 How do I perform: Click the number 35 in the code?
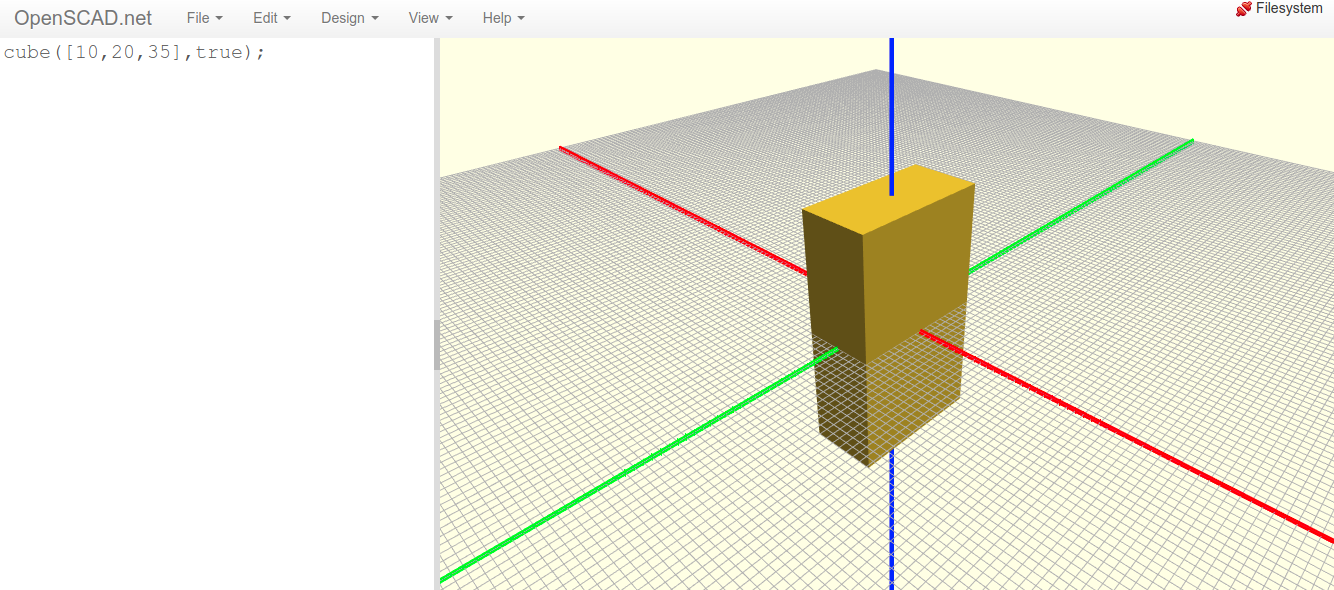159,52
